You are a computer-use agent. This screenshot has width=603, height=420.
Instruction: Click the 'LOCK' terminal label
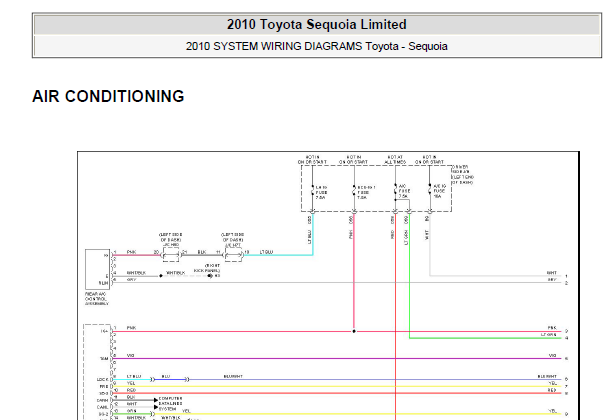click(x=102, y=379)
